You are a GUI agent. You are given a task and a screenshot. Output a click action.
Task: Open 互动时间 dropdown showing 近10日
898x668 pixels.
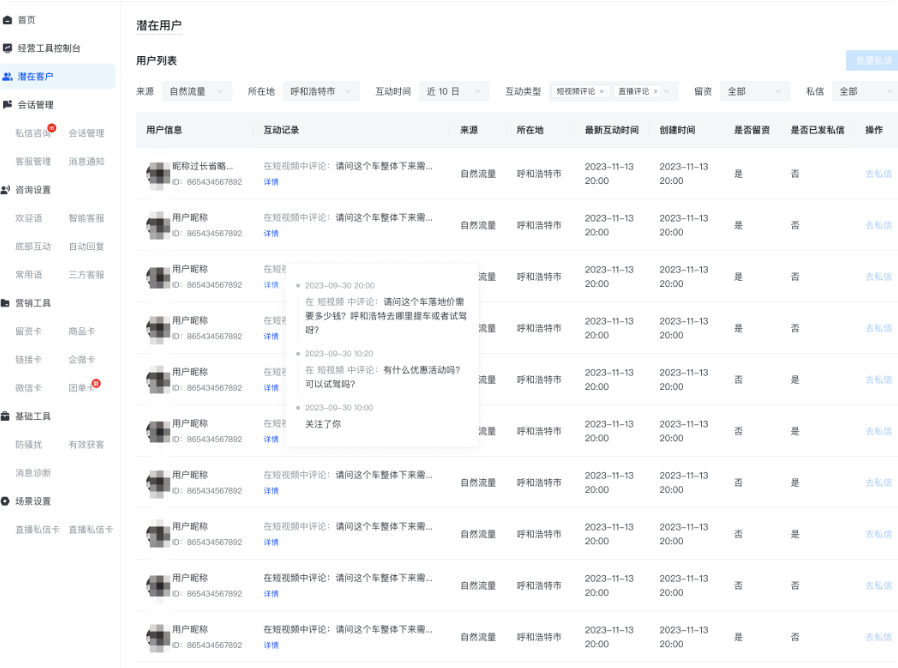(x=454, y=91)
